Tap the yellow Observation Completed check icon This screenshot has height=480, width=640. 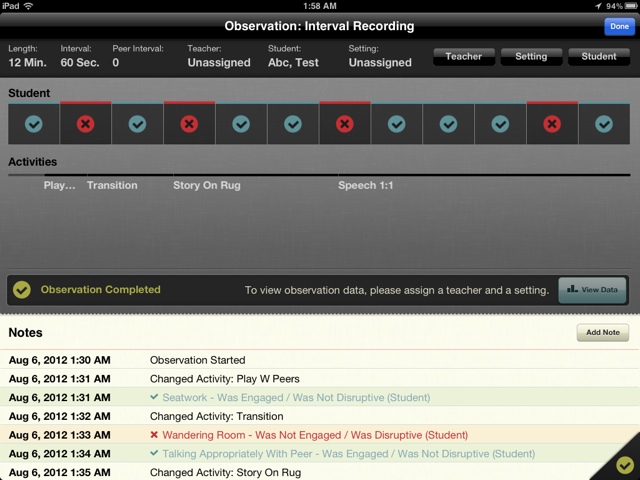point(22,290)
